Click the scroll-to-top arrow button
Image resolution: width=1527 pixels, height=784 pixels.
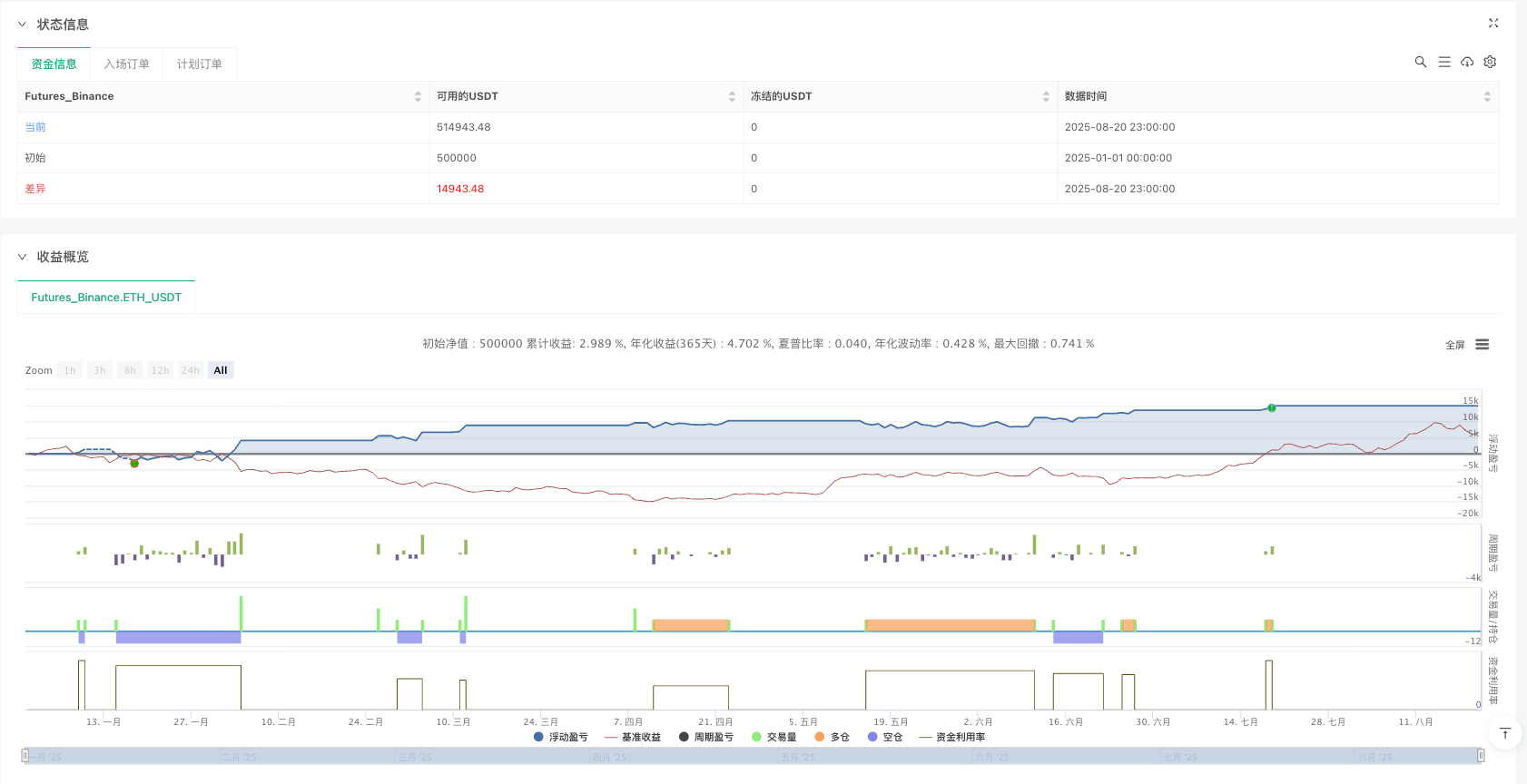tap(1504, 733)
